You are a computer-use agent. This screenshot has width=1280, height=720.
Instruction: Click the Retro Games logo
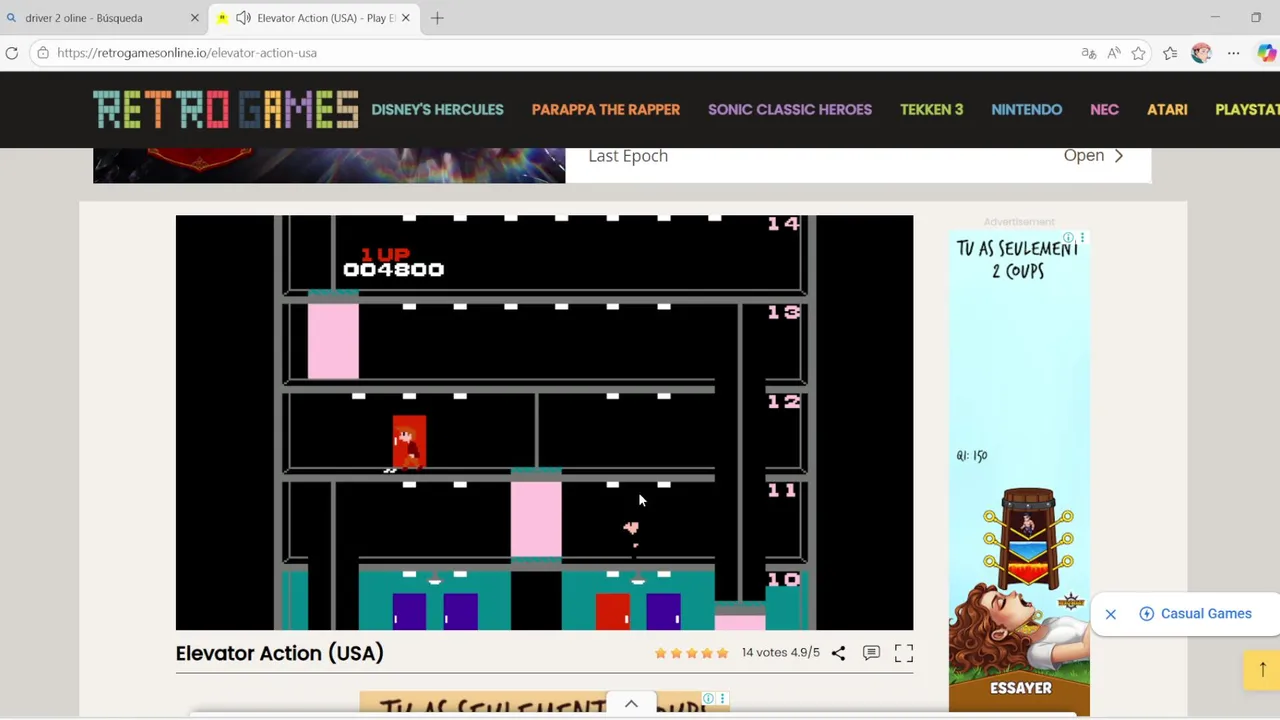[x=225, y=110]
